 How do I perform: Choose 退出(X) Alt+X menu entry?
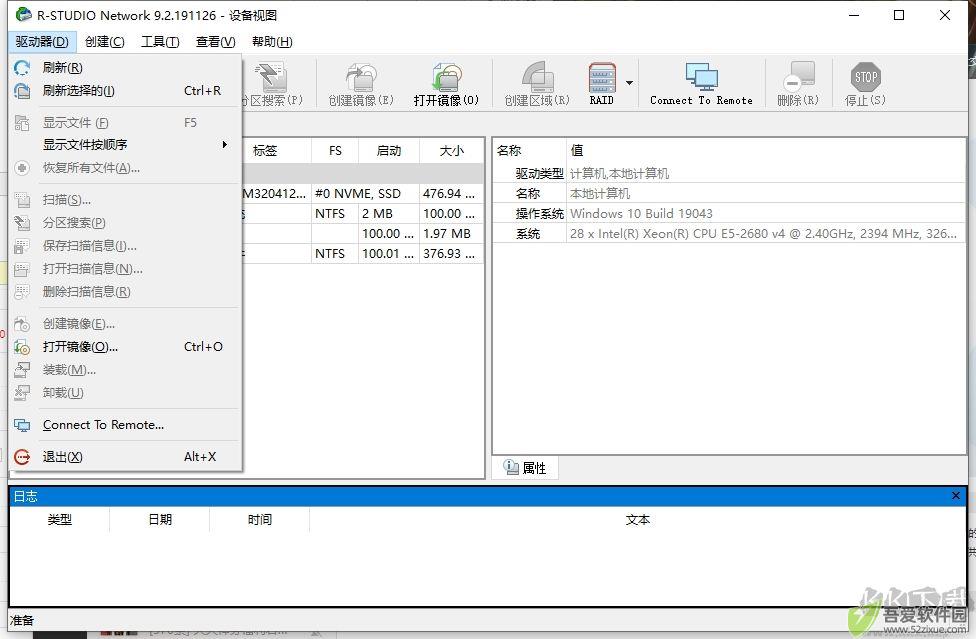(125, 457)
